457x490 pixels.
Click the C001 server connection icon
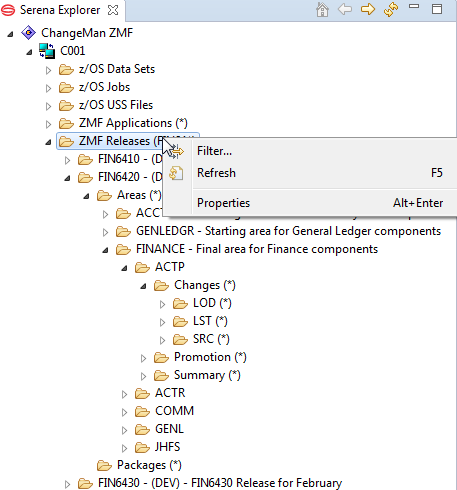tap(47, 51)
